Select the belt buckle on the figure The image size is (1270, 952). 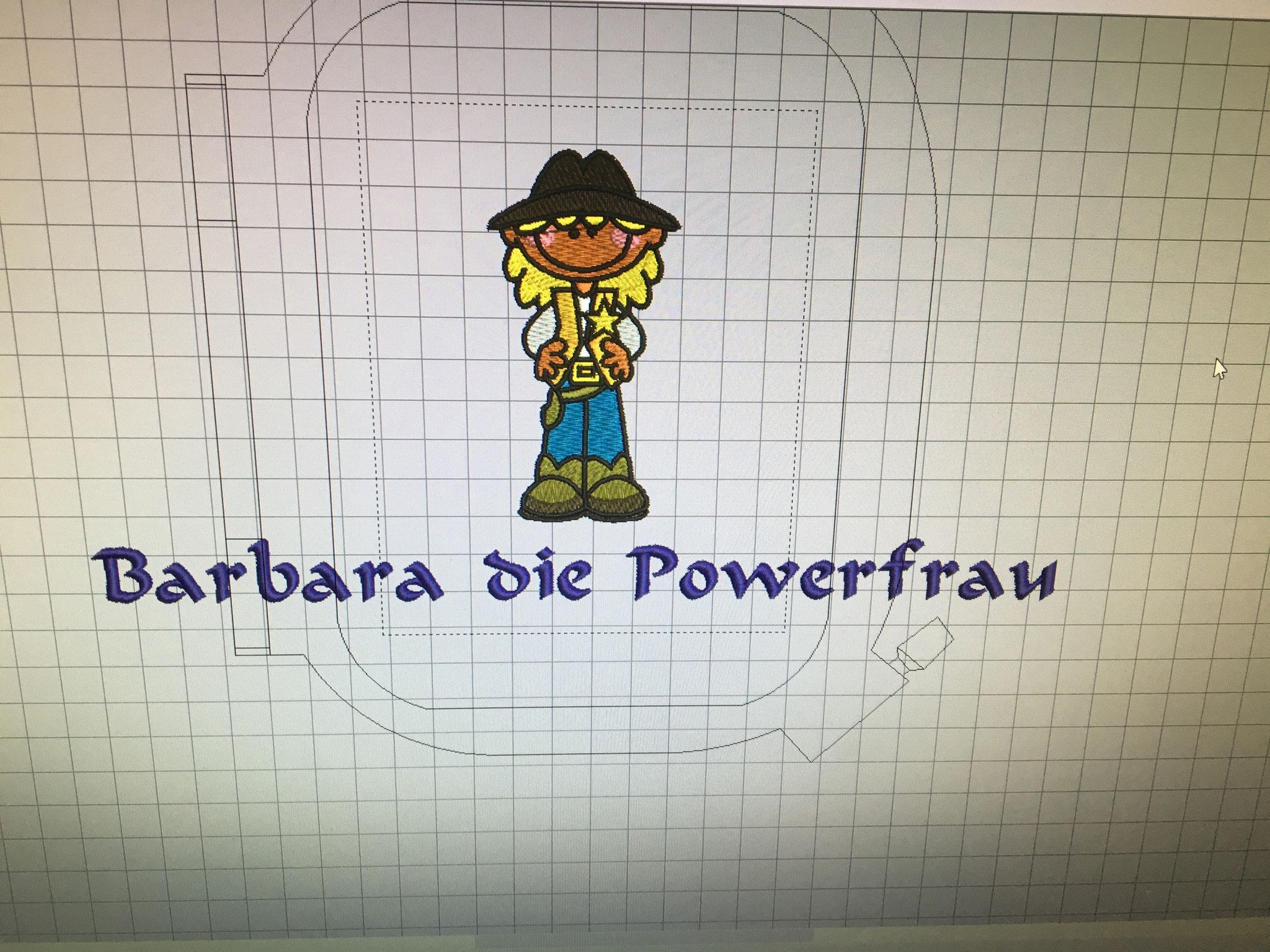coord(585,372)
